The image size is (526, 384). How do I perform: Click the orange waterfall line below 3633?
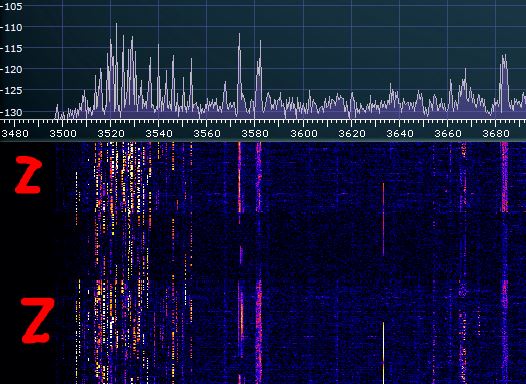pyautogui.click(x=383, y=220)
